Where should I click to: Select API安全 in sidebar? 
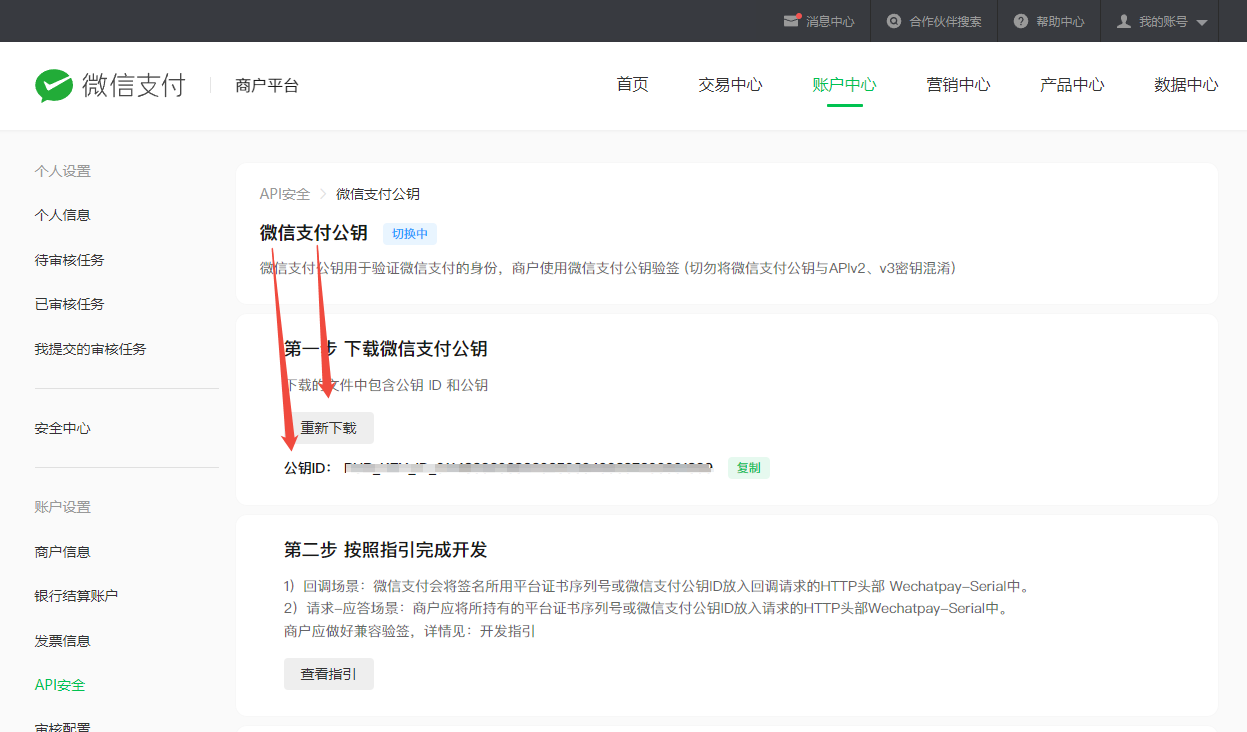[x=60, y=685]
